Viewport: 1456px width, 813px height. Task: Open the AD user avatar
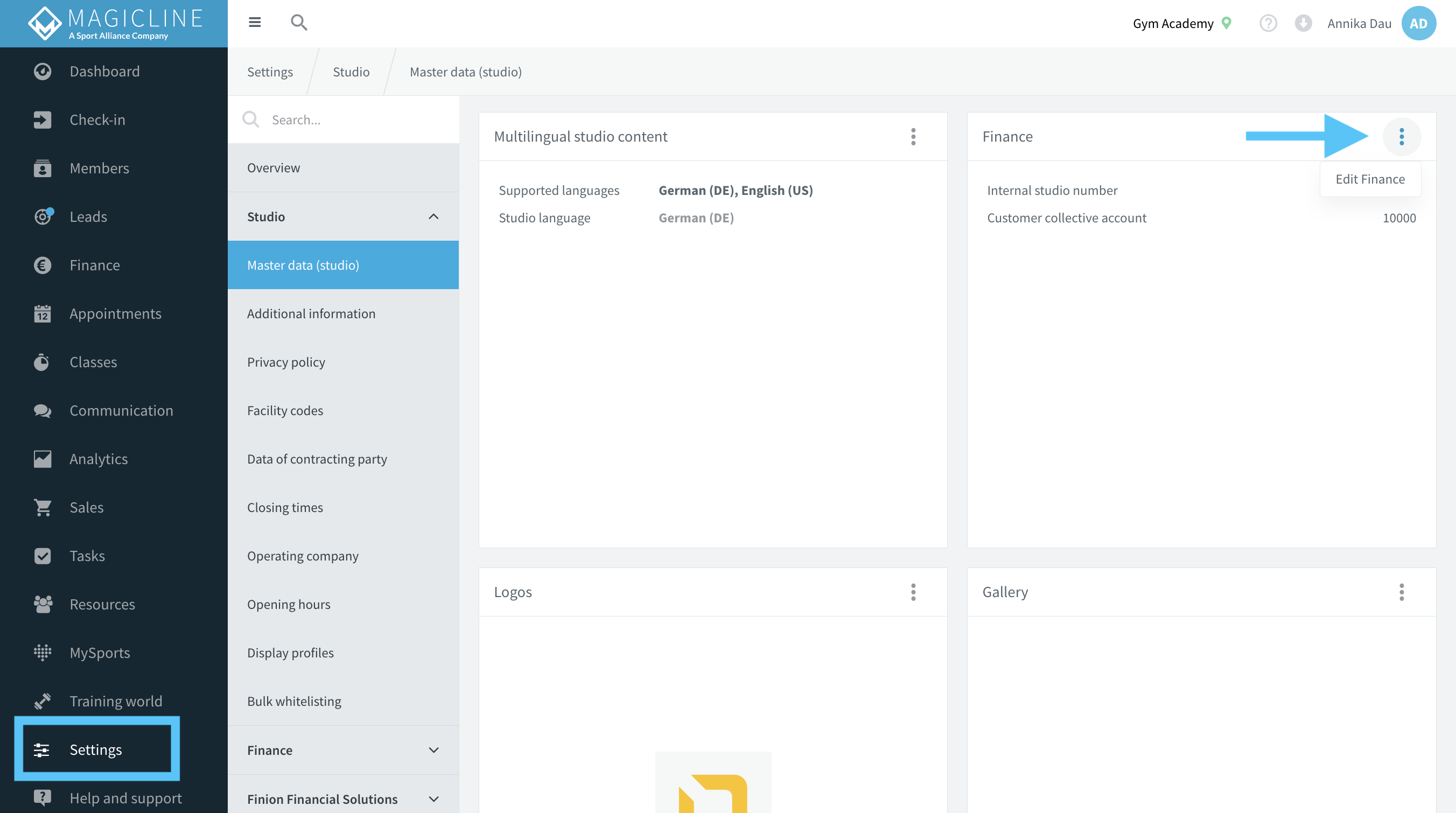pos(1419,23)
